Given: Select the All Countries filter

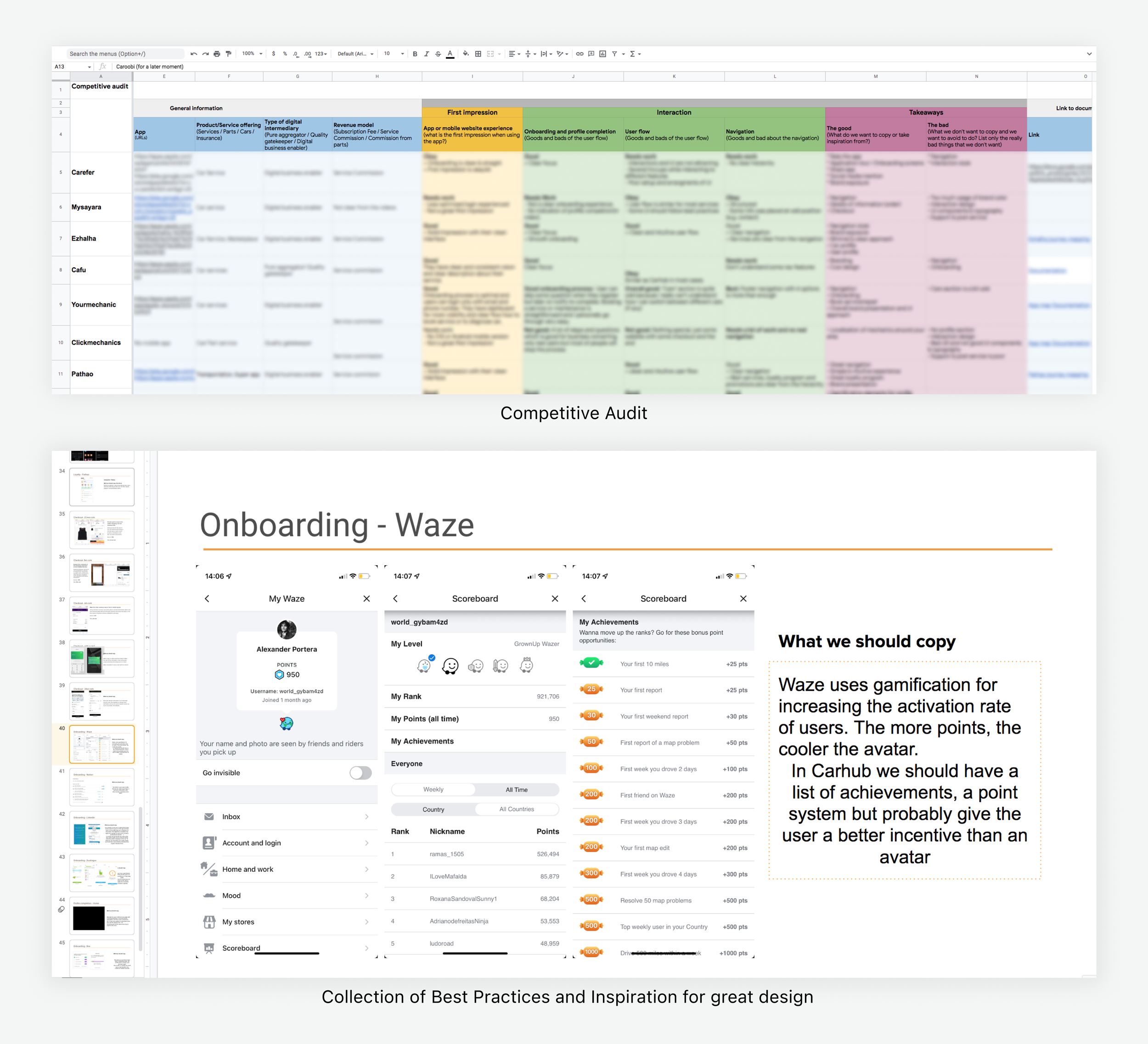Looking at the screenshot, I should click(x=517, y=809).
